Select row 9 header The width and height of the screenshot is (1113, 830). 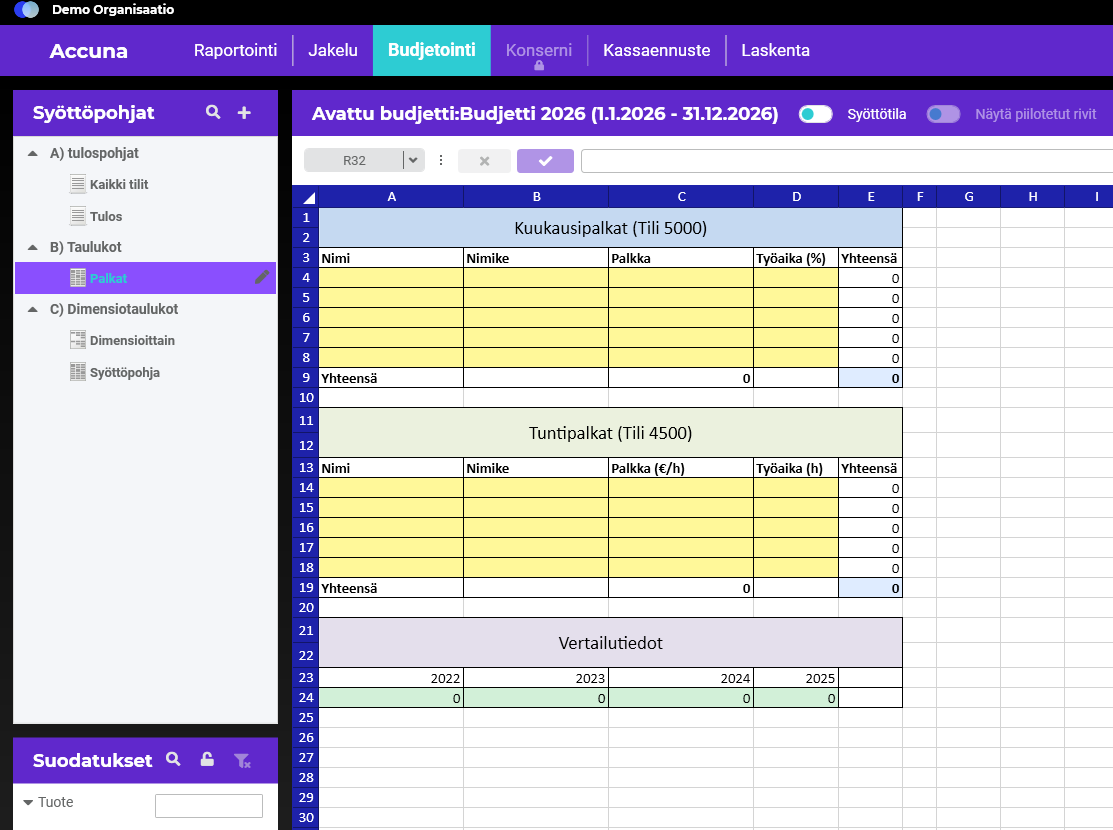point(306,378)
